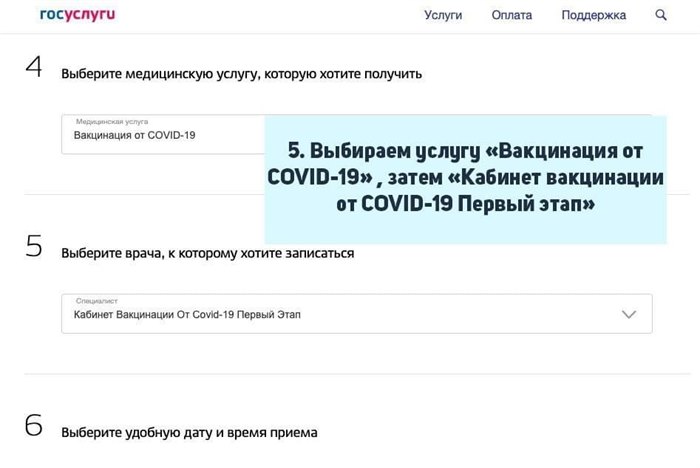The width and height of the screenshot is (700, 468).
Task: Click the 'Вакцинация от COVID-19' selected value
Action: point(134,136)
